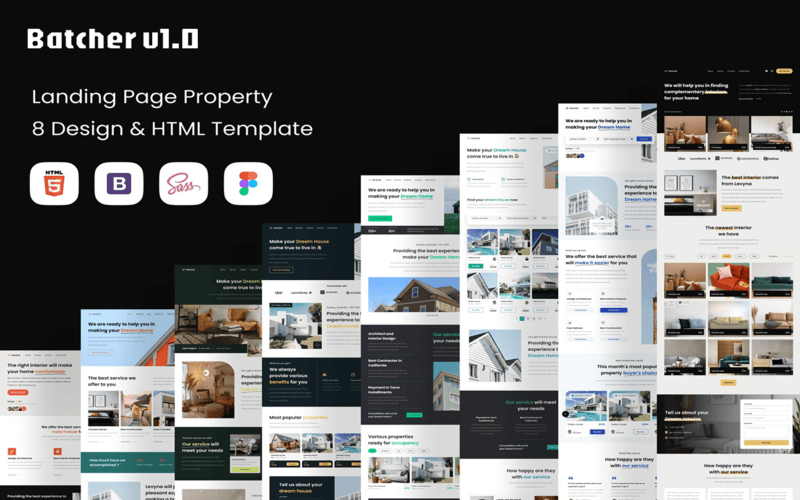
Task: Click the Figma logo icon
Action: [x=248, y=184]
